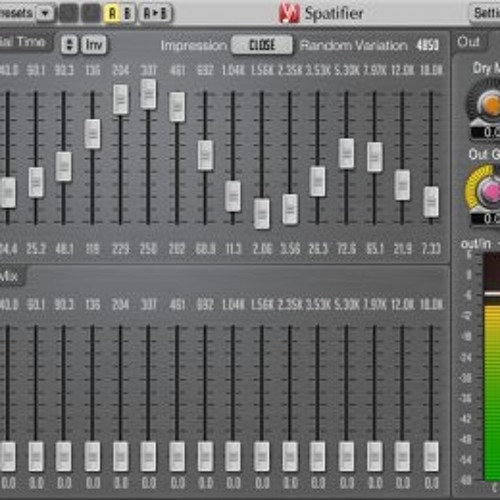This screenshot has height=500, width=500.
Task: Click Initial Time slider handle for 204 band
Action: [x=120, y=99]
